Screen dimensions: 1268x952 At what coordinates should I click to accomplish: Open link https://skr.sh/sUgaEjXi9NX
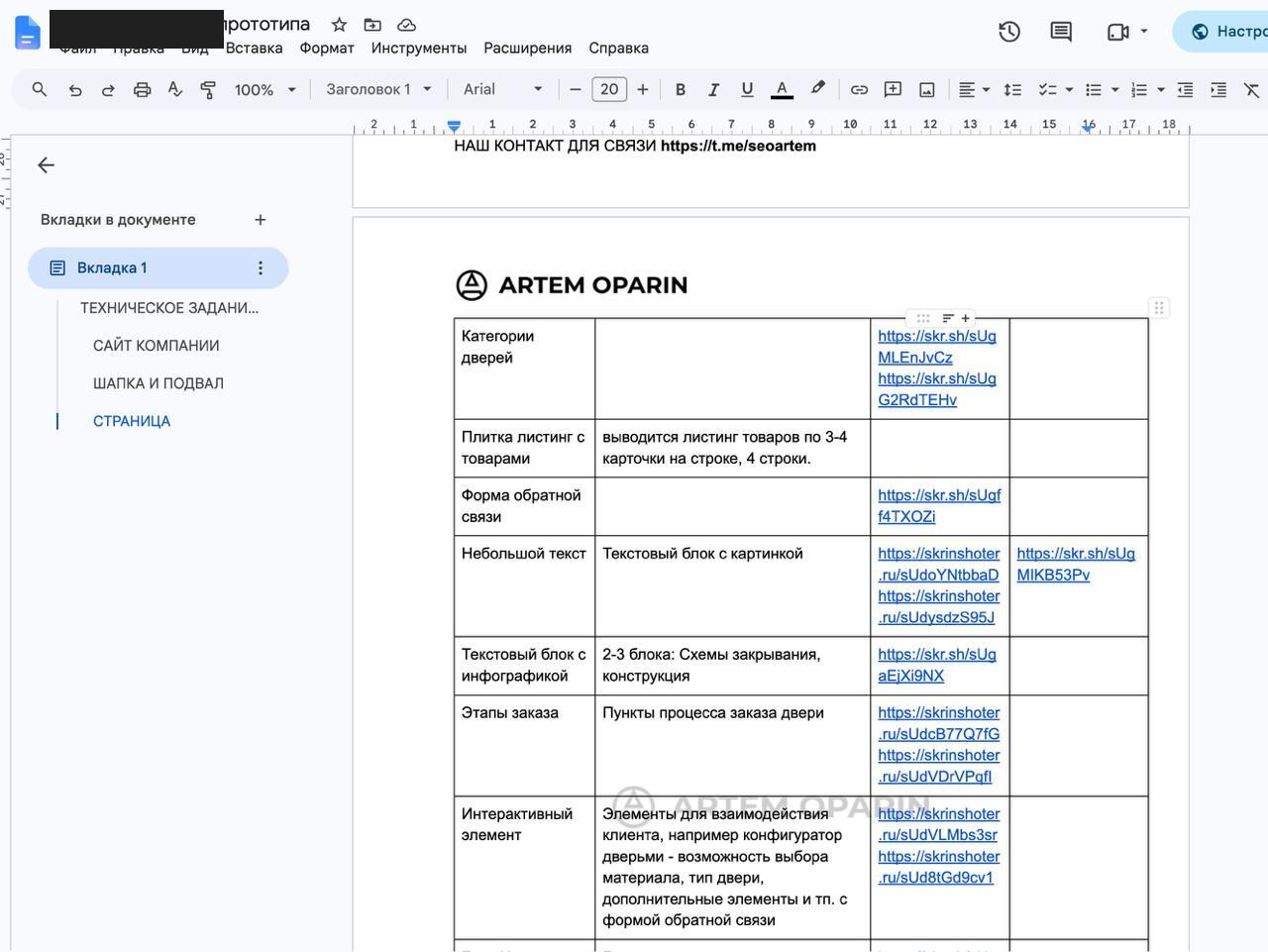tap(936, 665)
